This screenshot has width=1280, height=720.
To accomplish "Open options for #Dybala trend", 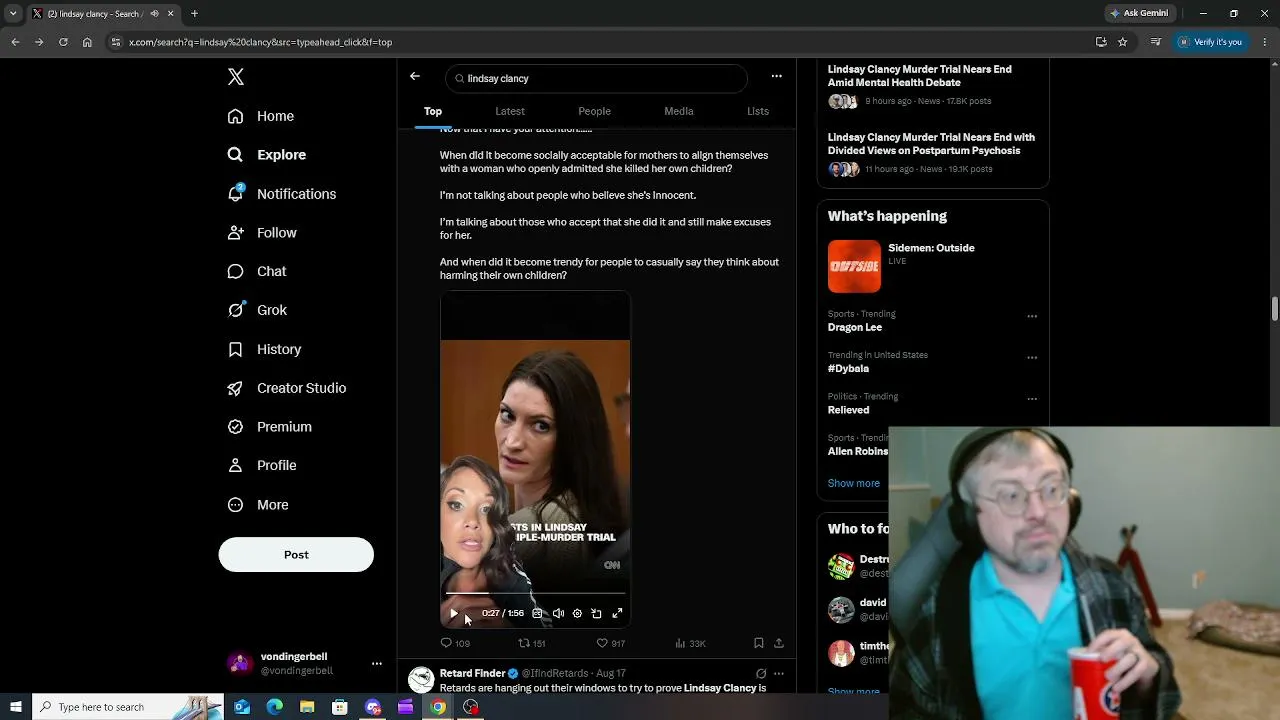I will click(1032, 358).
